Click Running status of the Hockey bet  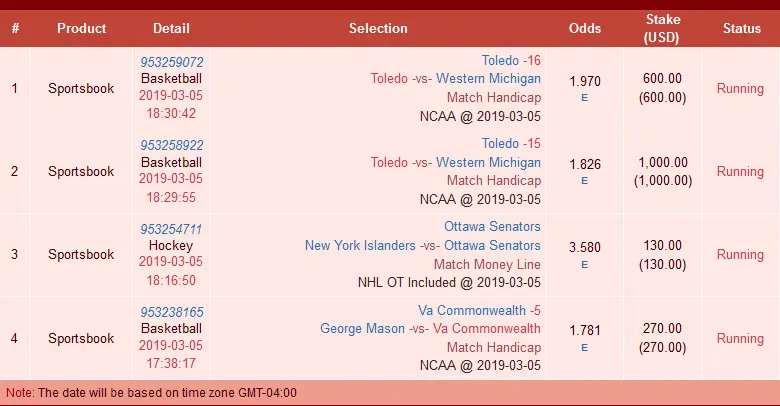(x=740, y=254)
